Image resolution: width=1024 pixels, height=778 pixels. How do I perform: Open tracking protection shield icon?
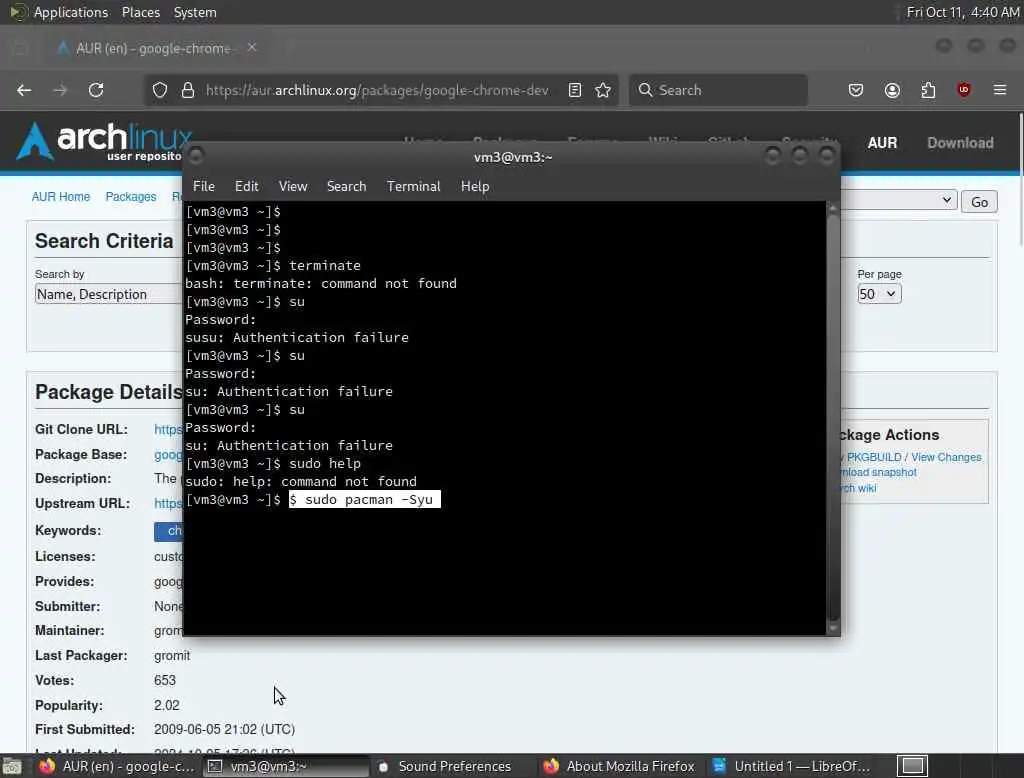[x=160, y=90]
